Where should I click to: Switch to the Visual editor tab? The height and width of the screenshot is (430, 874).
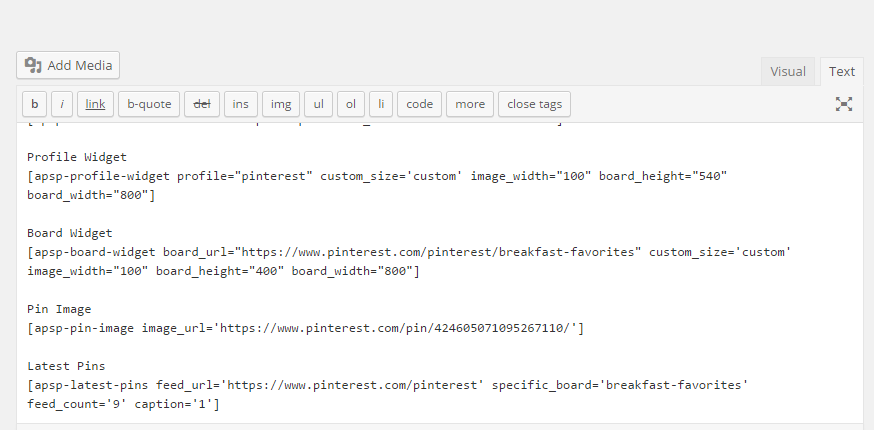coord(788,71)
